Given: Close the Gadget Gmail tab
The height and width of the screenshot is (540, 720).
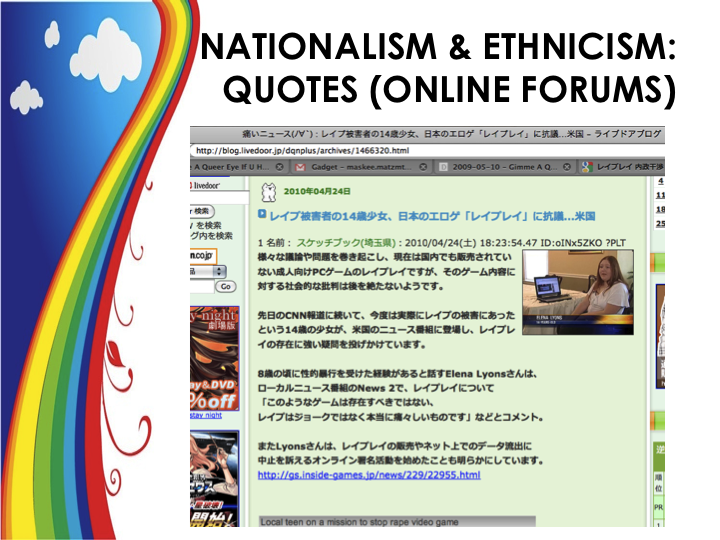Looking at the screenshot, I should (x=423, y=167).
